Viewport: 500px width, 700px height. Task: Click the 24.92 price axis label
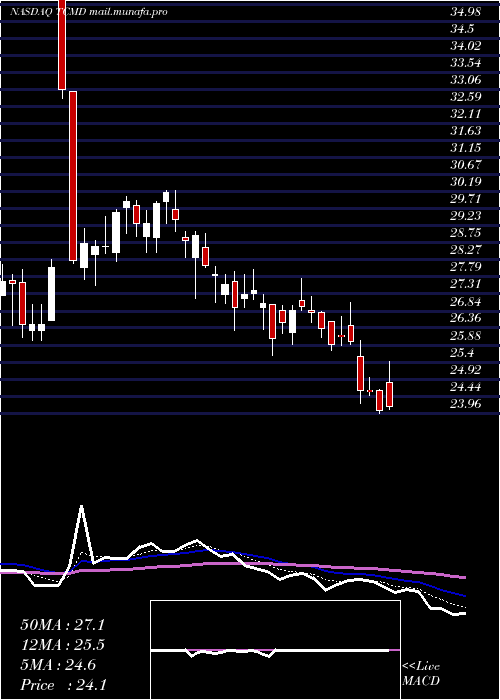(x=466, y=370)
